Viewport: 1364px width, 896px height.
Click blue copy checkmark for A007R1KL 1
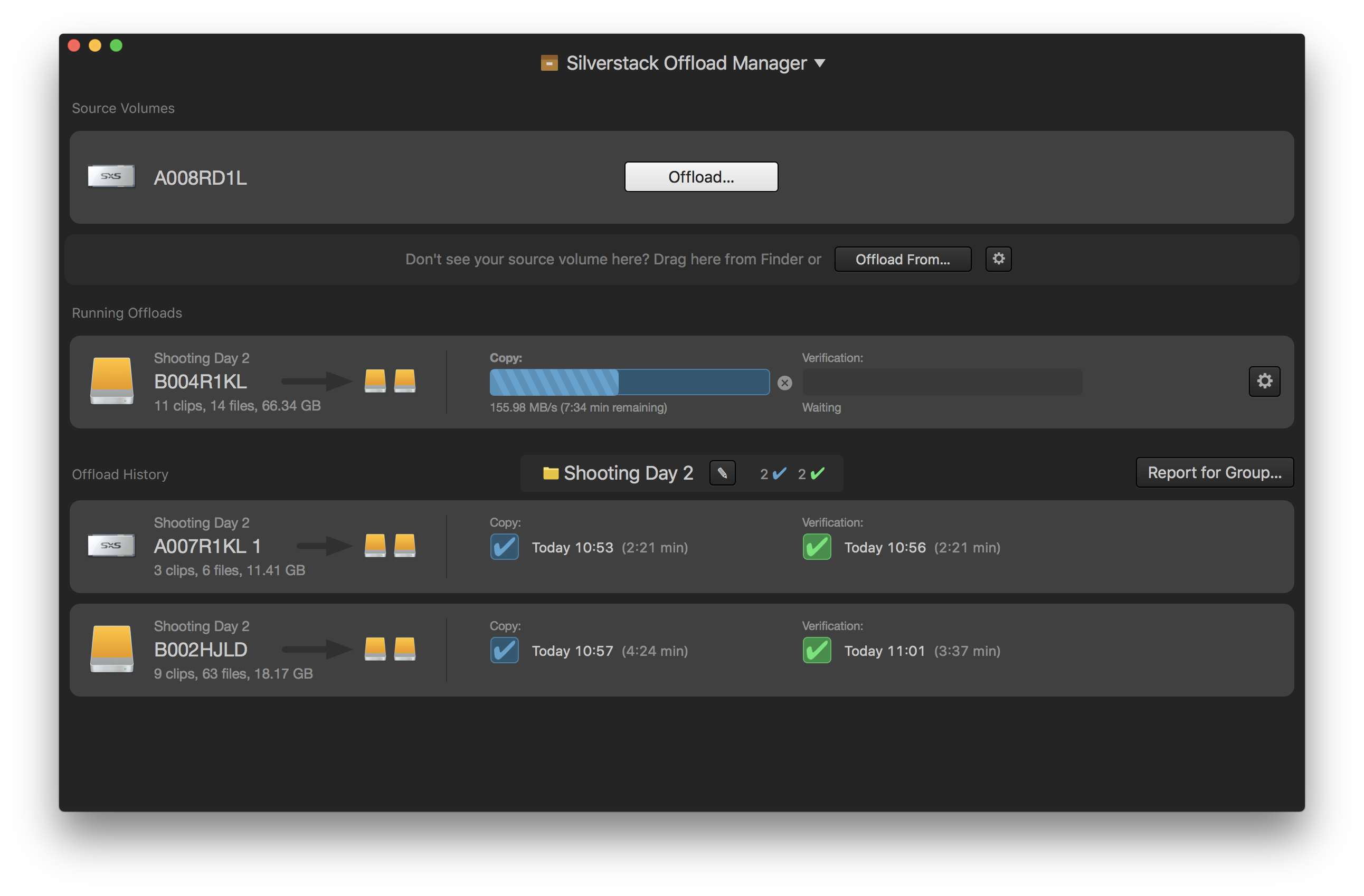504,547
